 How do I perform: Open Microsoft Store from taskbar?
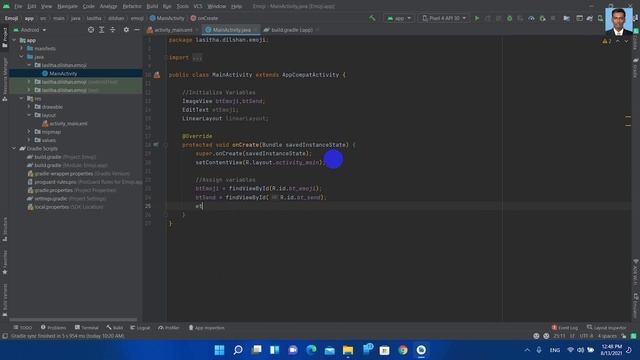(384, 350)
